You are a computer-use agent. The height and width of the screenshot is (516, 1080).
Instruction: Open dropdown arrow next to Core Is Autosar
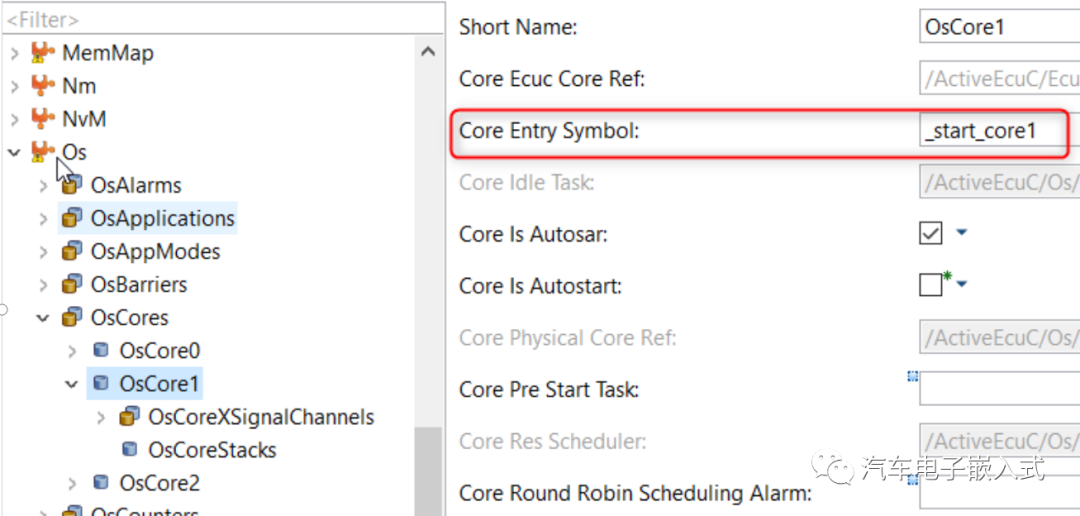tap(962, 233)
